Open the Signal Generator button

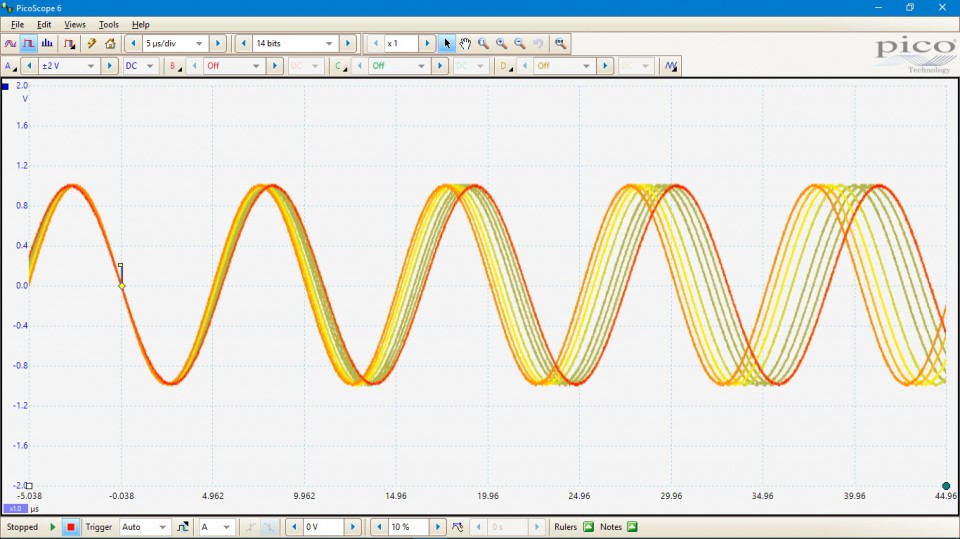pyautogui.click(x=69, y=44)
